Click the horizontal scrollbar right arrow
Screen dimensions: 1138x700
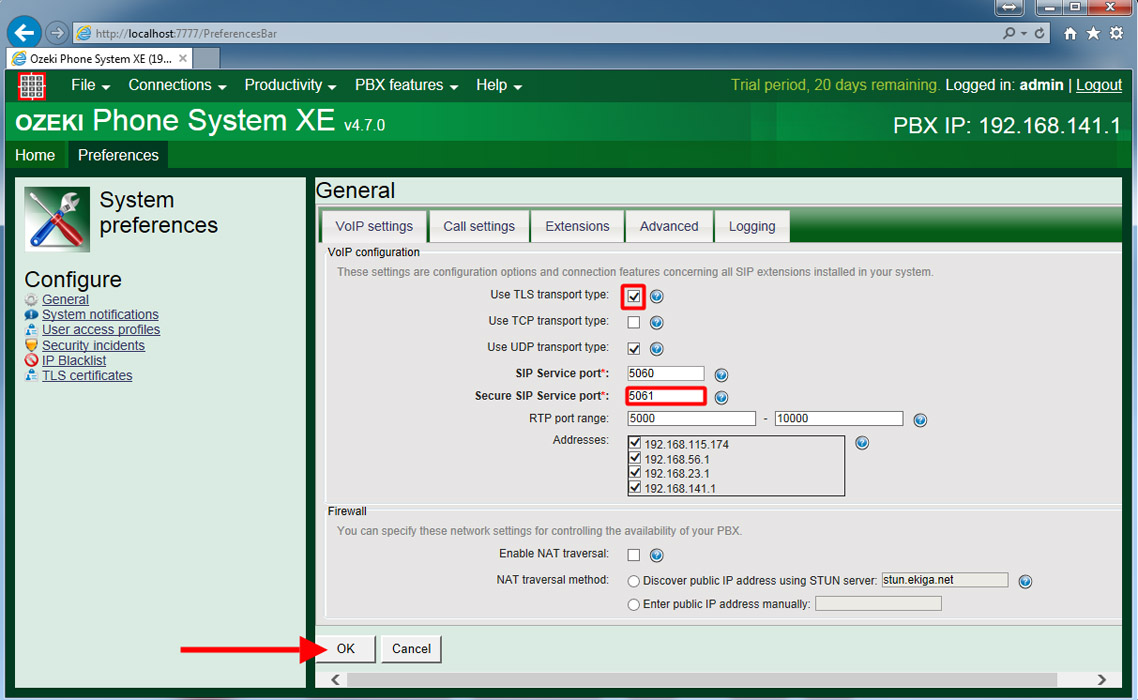(x=1102, y=680)
